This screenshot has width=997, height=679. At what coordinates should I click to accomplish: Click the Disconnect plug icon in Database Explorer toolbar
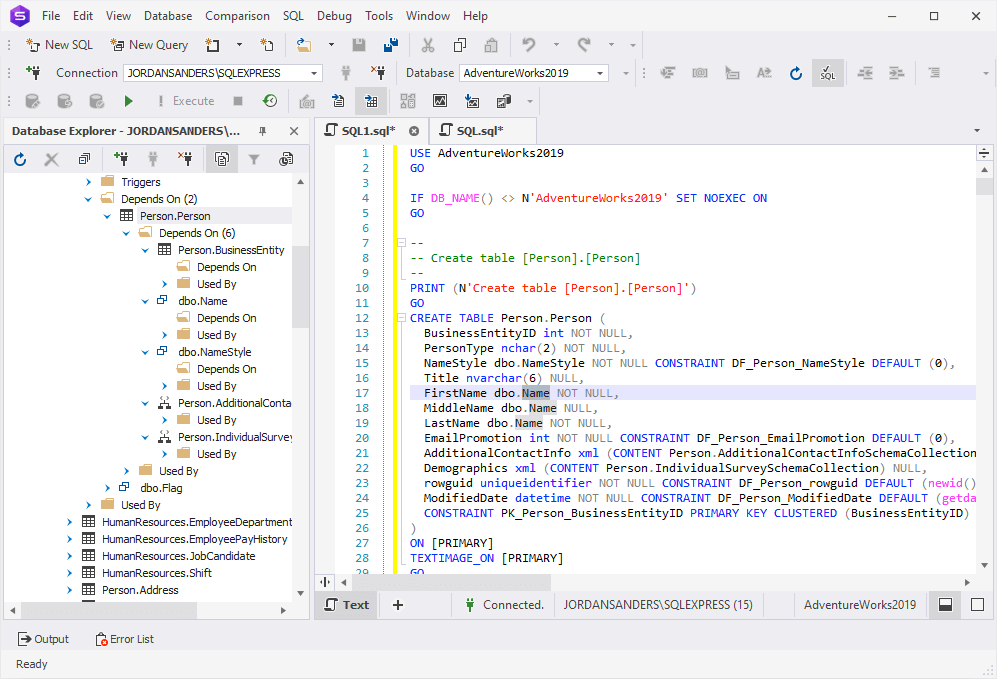pyautogui.click(x=184, y=160)
